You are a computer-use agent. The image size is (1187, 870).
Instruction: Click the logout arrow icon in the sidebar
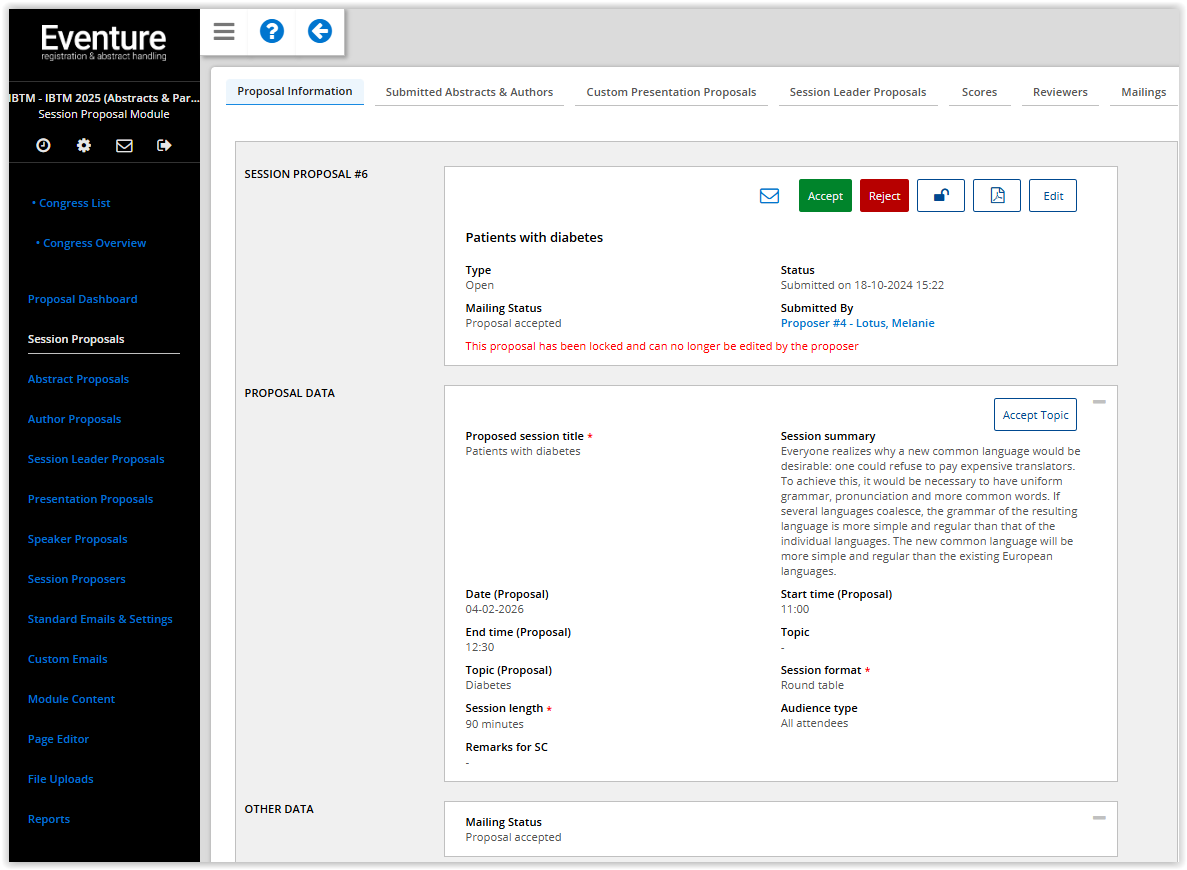tap(164, 145)
